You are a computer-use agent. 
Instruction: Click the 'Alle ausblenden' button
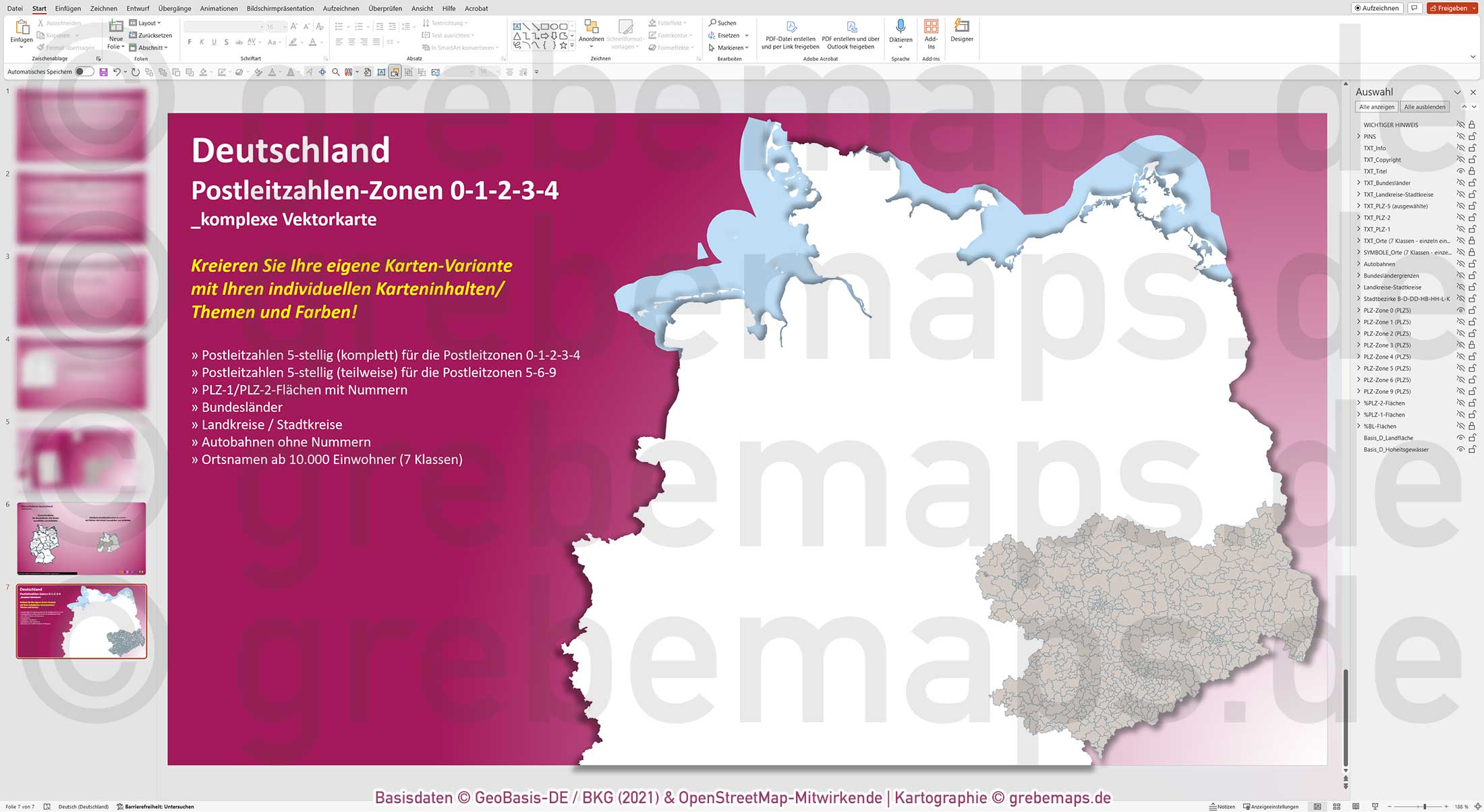pyautogui.click(x=1425, y=107)
